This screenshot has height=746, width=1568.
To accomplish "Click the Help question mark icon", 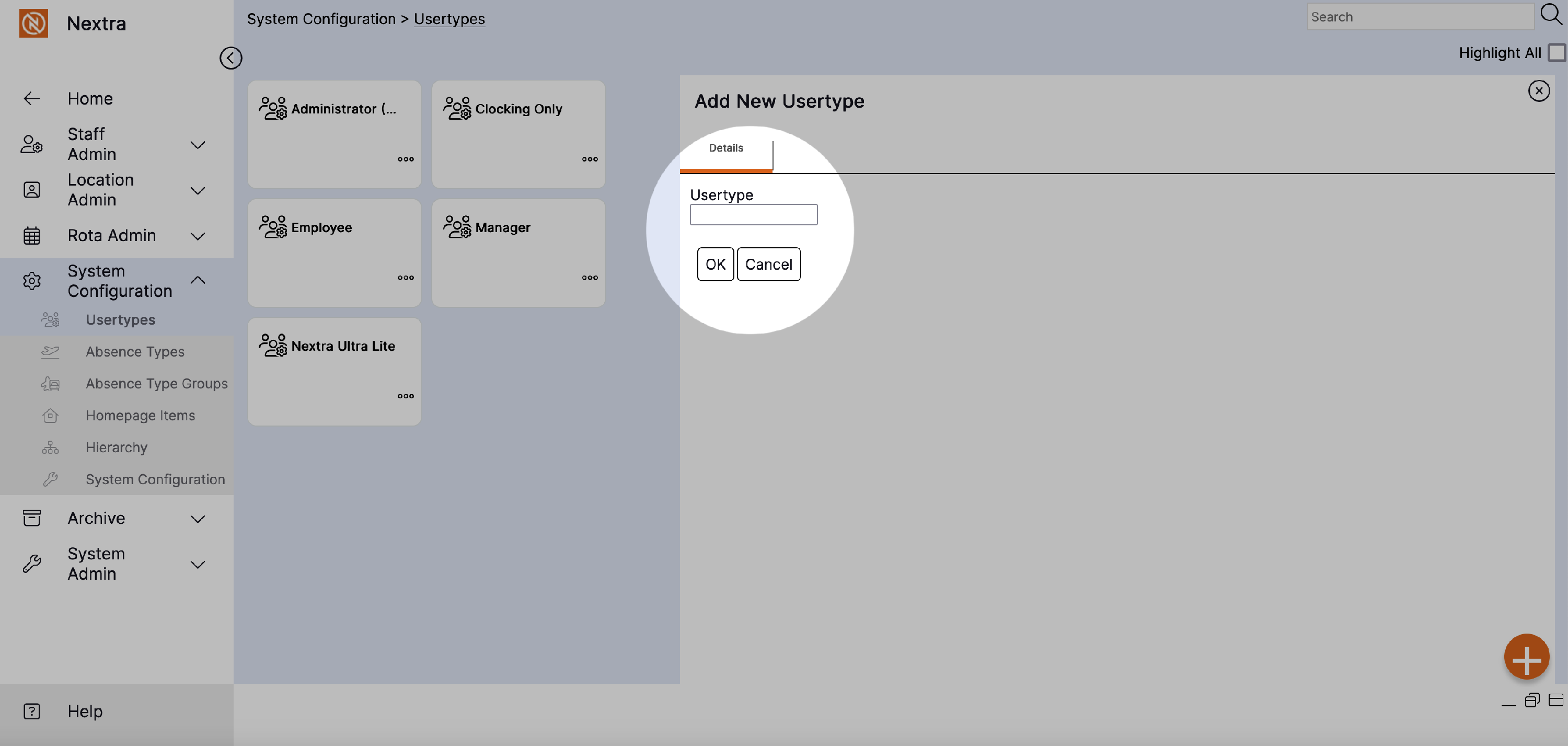I will tap(32, 710).
